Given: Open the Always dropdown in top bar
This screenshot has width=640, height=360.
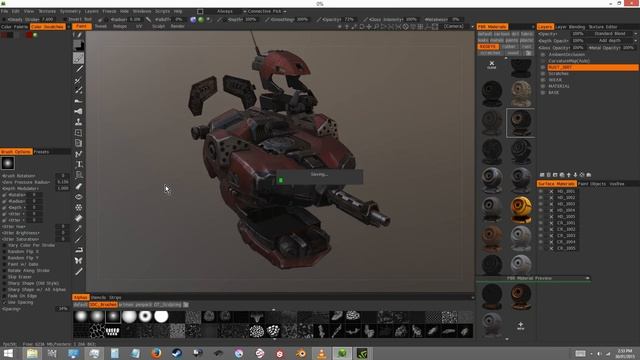Looking at the screenshot, I should pos(224,11).
